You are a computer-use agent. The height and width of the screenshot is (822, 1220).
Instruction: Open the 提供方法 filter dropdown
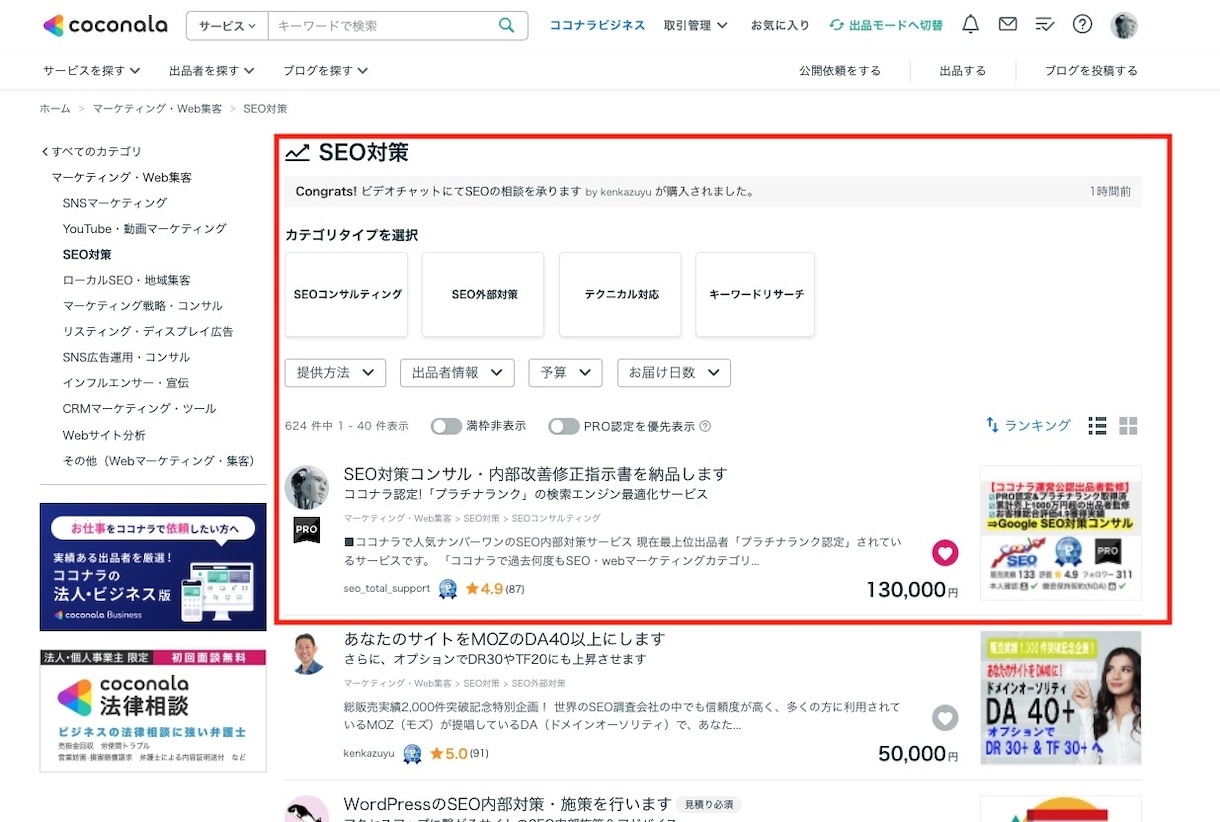[x=335, y=373]
